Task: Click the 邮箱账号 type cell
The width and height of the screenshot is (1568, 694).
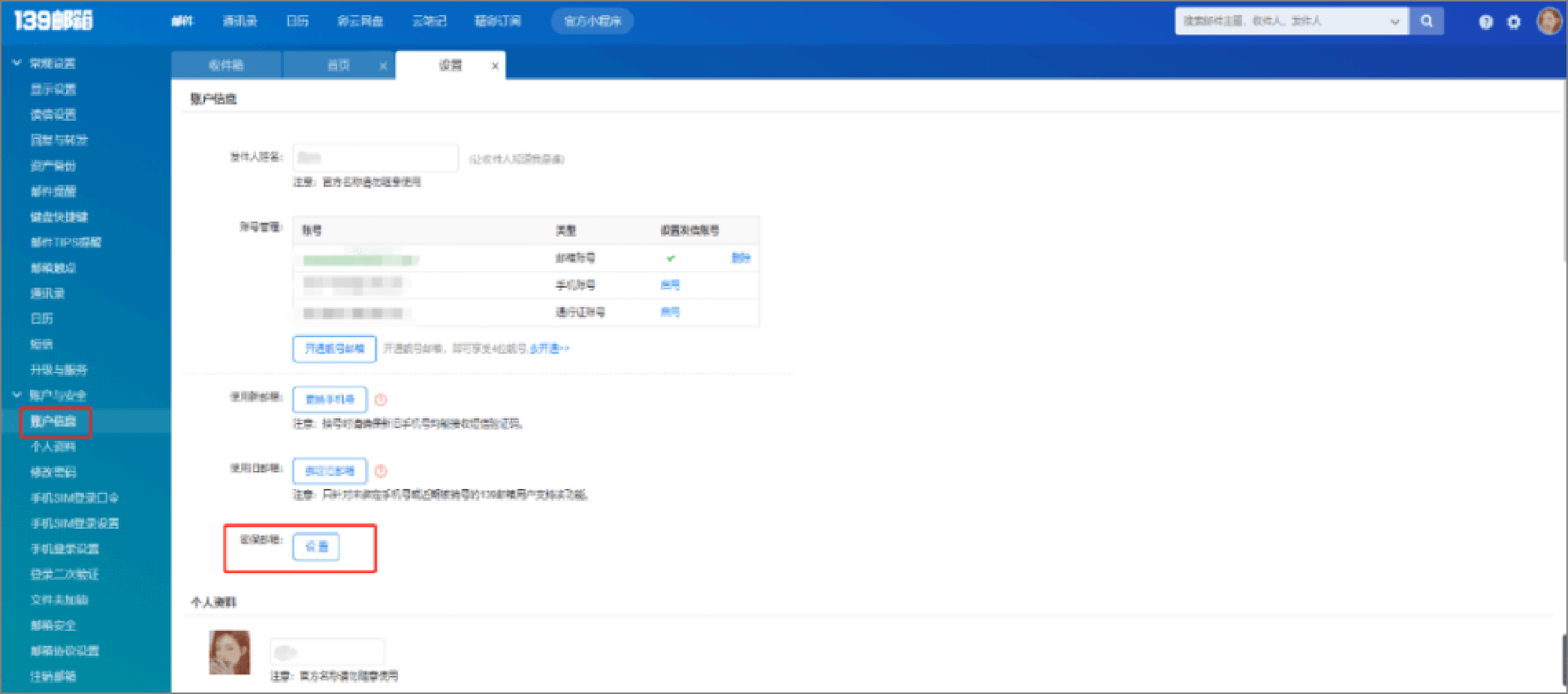Action: point(575,258)
